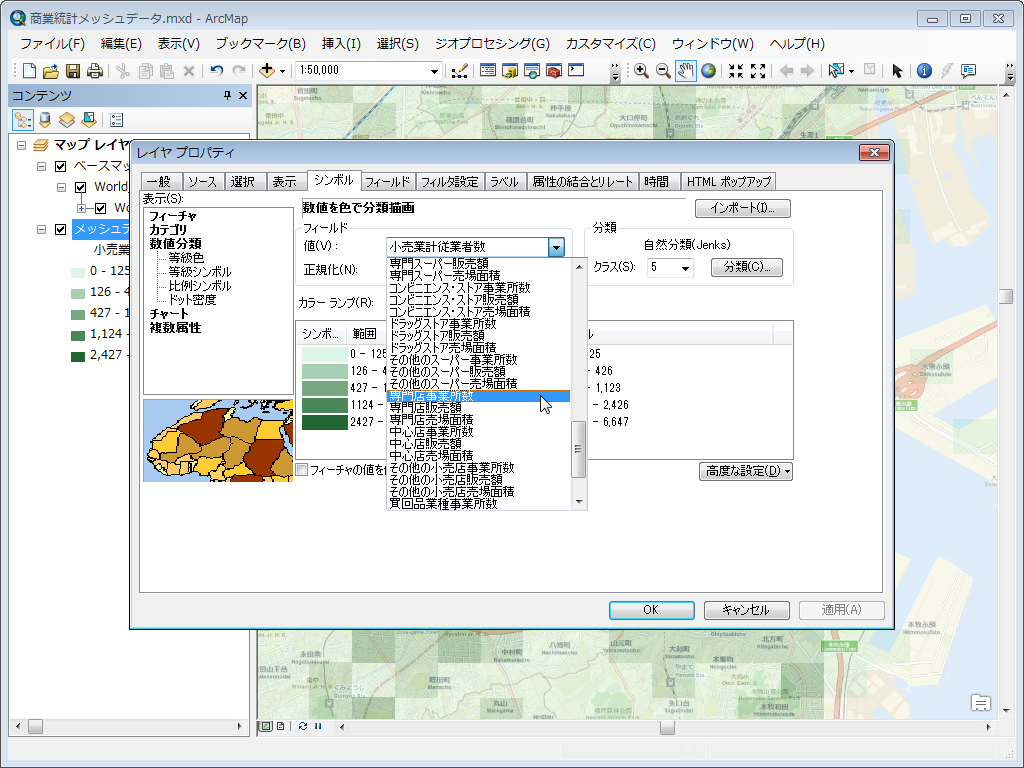This screenshot has width=1024, height=768.
Task: Select コンビニエンス・ストア販売額 field option
Action: 478,300
